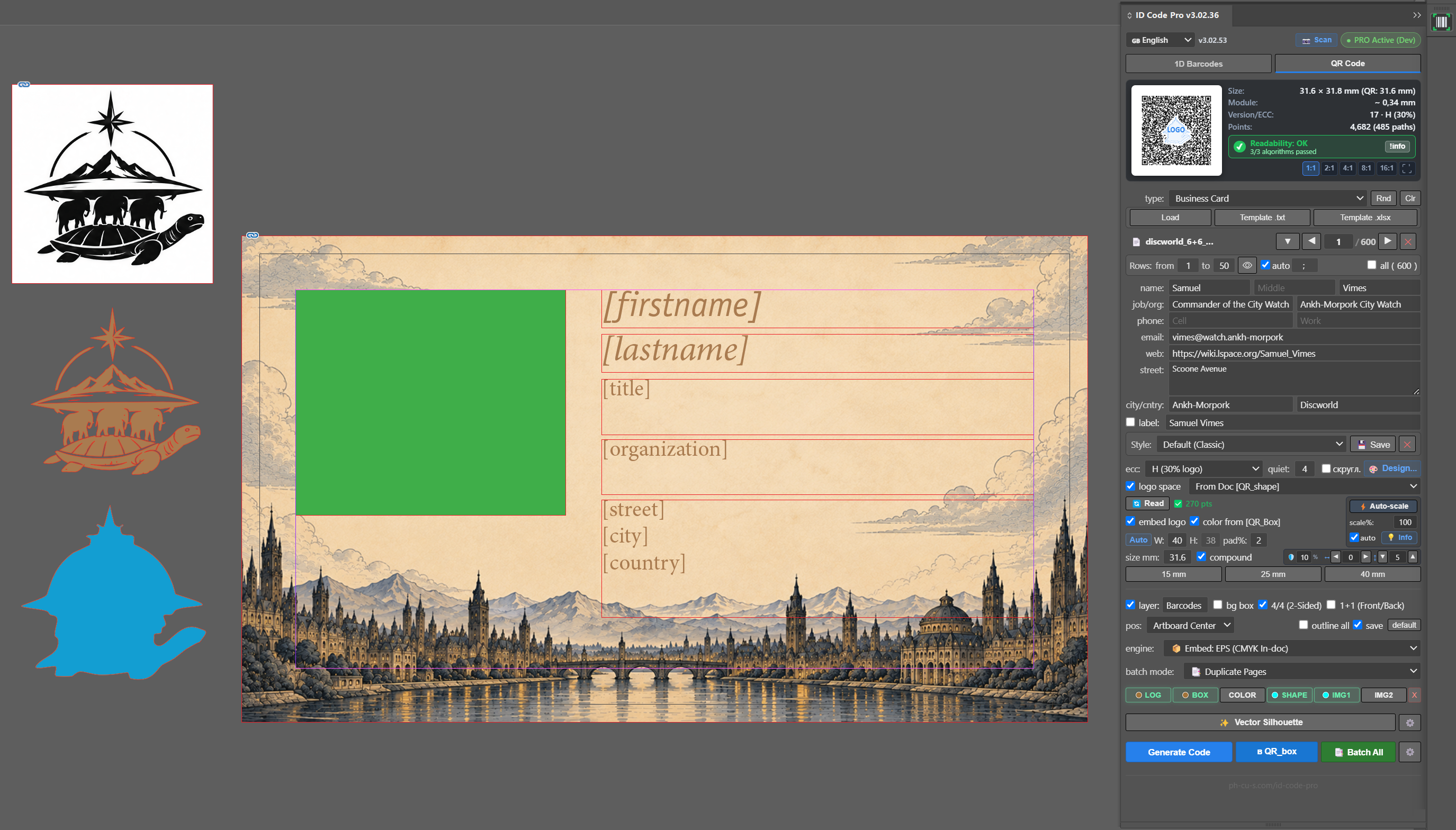Open the data file dropdown arrow
1456x830 pixels.
[1287, 241]
